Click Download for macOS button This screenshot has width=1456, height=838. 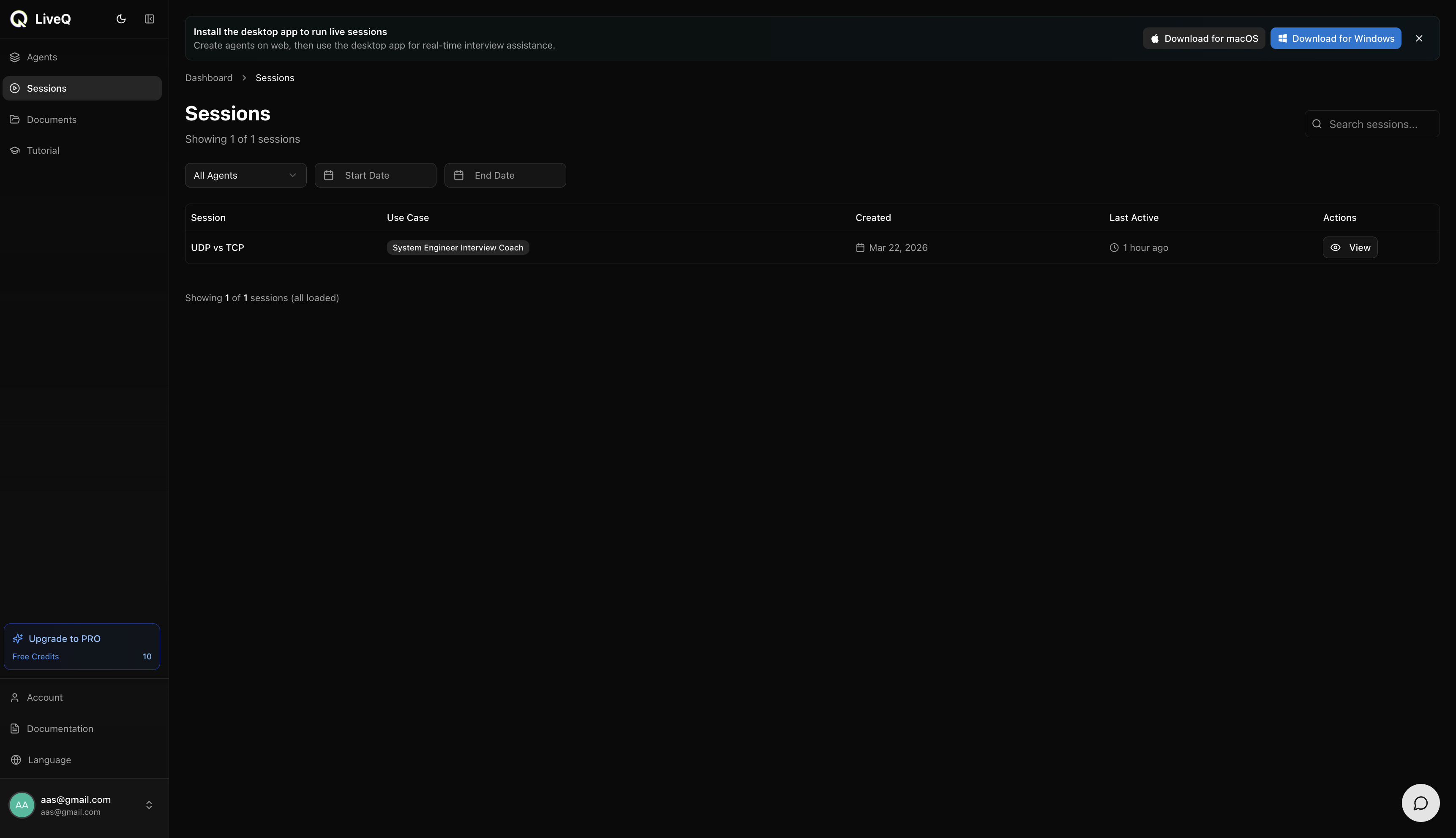(x=1203, y=38)
